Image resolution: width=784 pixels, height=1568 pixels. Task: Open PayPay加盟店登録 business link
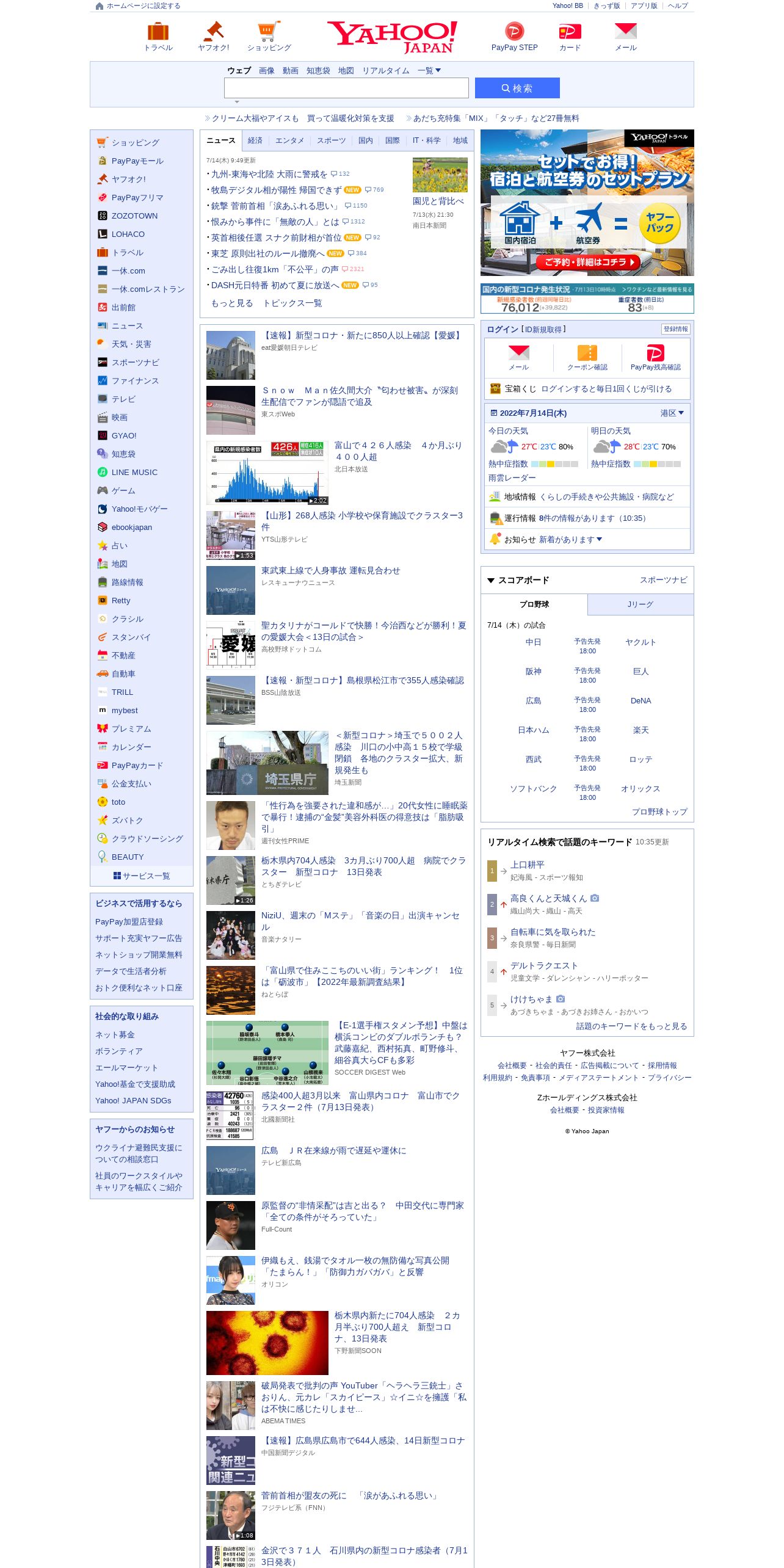click(129, 922)
